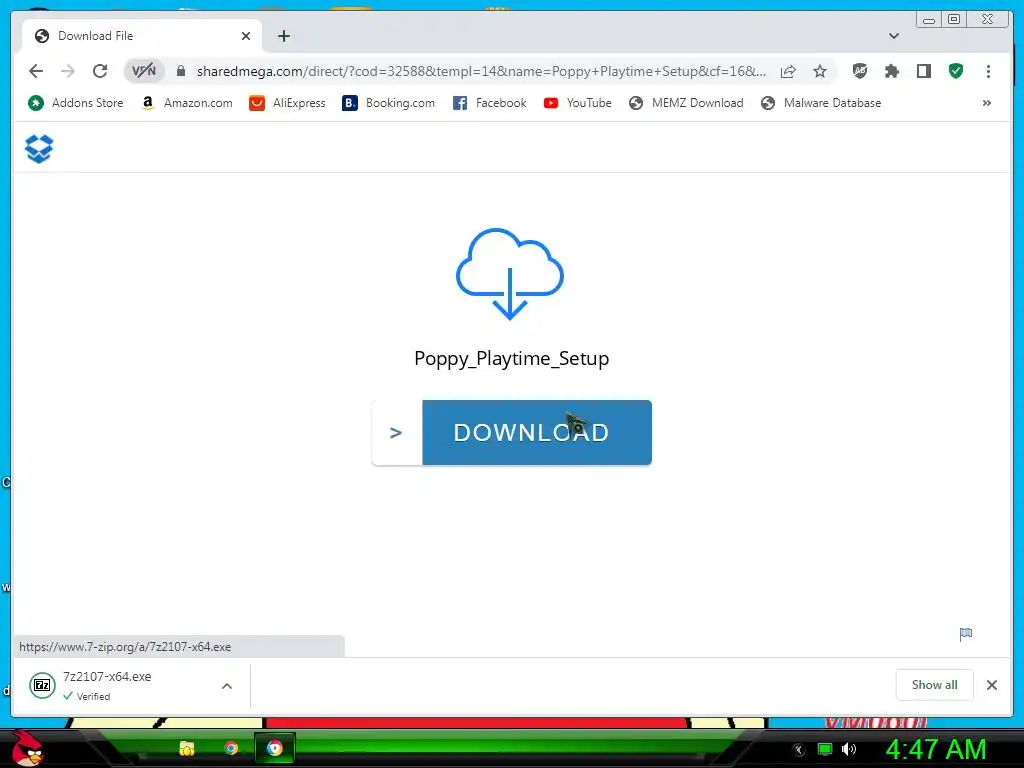Reload the current page
Screen dimensions: 1024x768
tap(100, 71)
